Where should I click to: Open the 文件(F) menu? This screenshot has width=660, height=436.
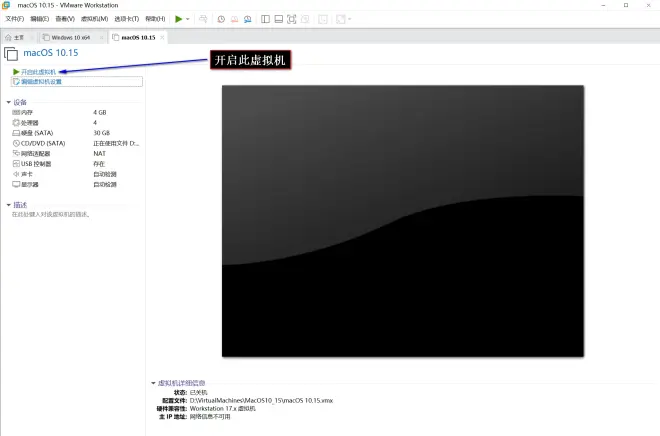click(15, 19)
